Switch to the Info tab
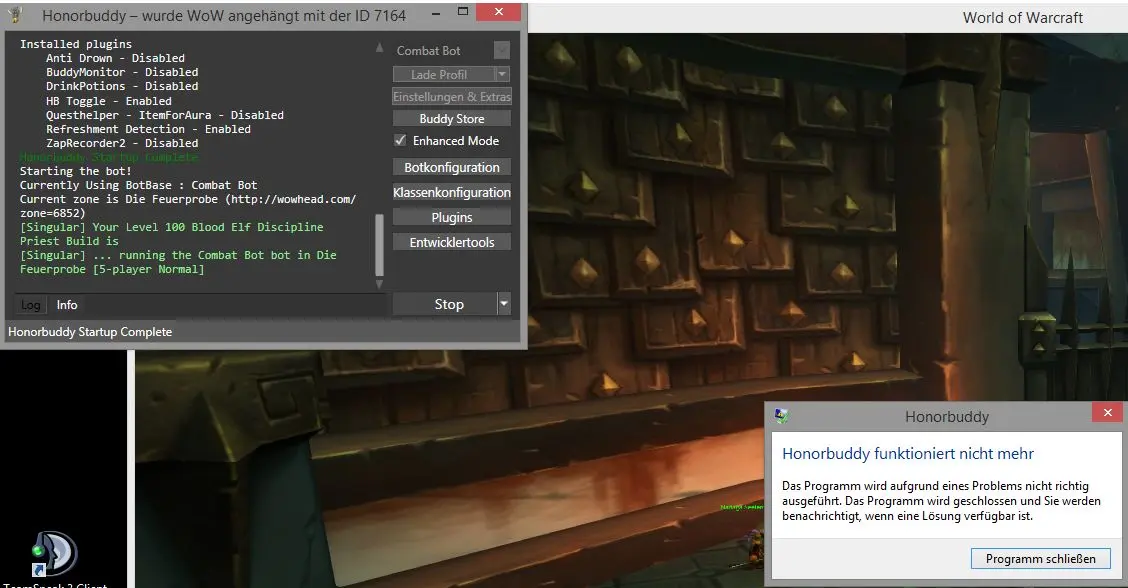 coord(67,305)
